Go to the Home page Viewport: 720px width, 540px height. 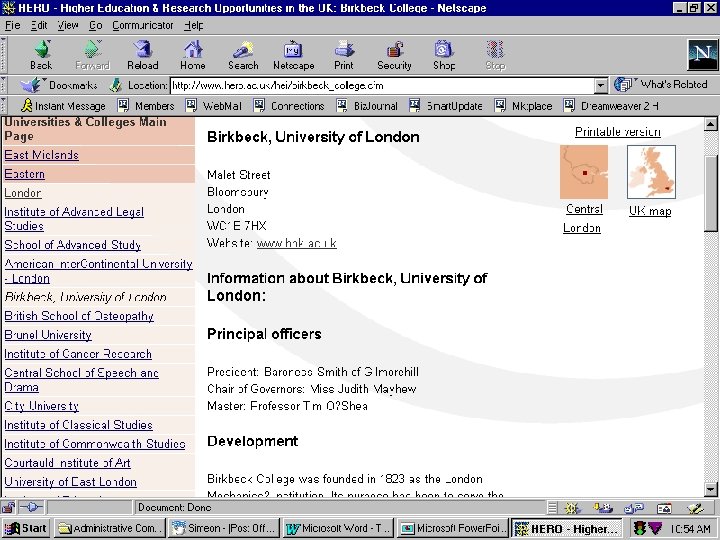click(x=193, y=55)
